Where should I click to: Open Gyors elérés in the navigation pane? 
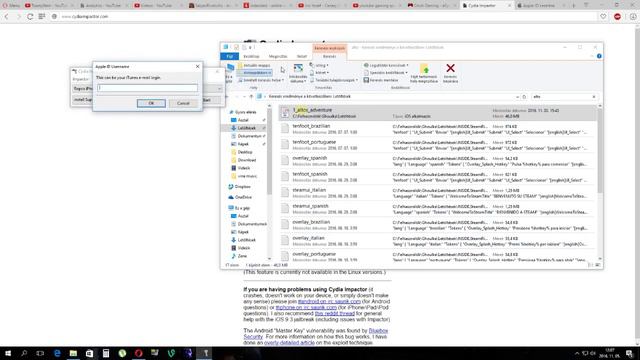point(245,112)
